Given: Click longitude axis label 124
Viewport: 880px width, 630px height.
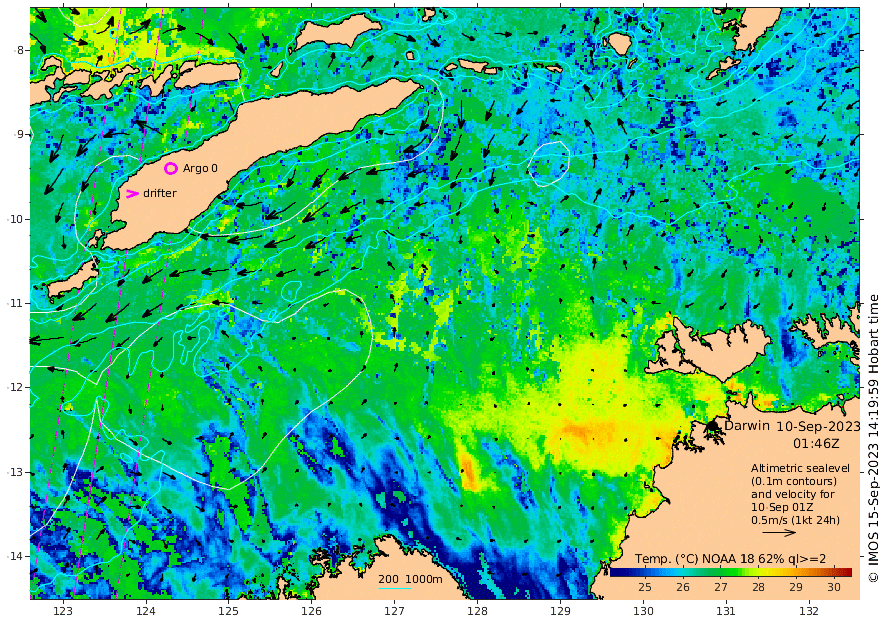Looking at the screenshot, I should coord(146,611).
